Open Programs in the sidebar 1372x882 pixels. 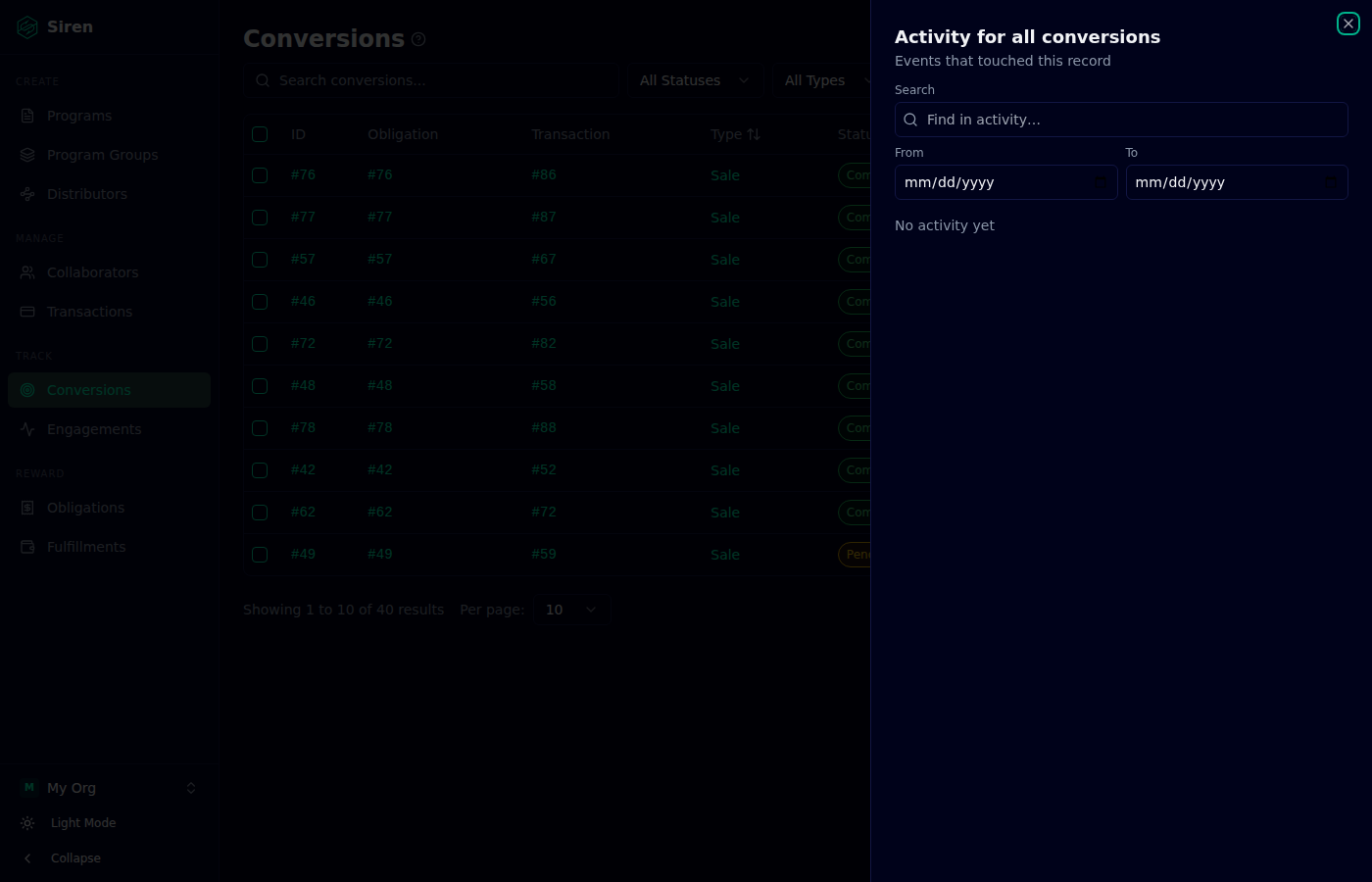click(109, 116)
